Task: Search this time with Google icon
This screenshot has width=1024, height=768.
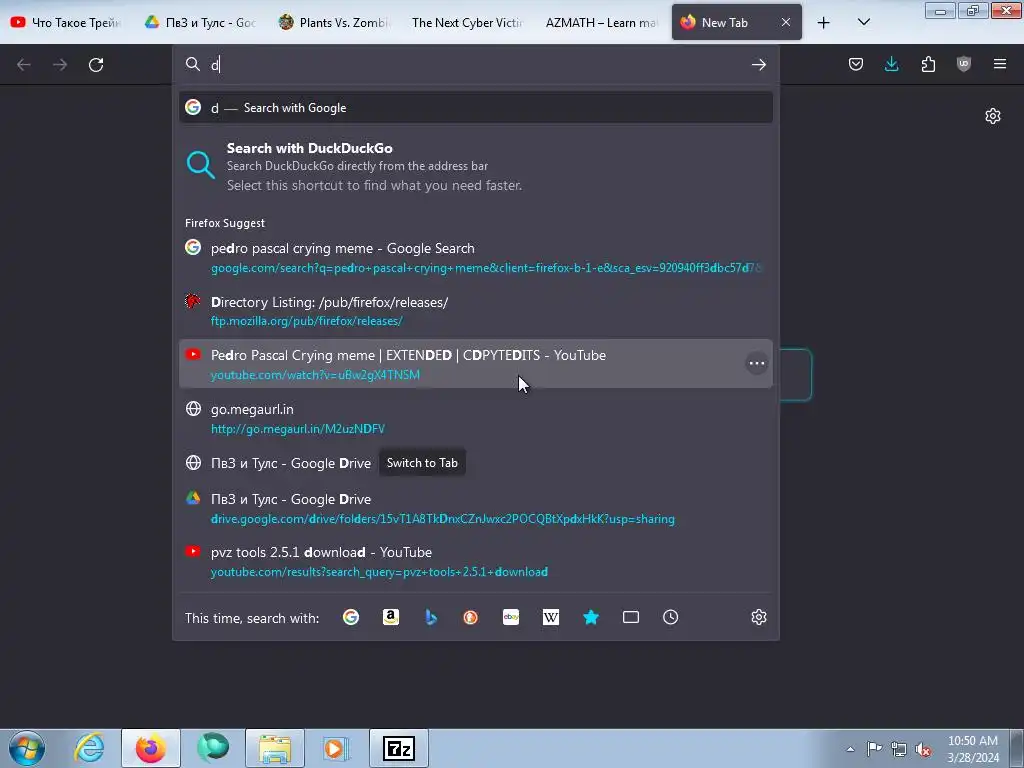Action: pos(351,617)
